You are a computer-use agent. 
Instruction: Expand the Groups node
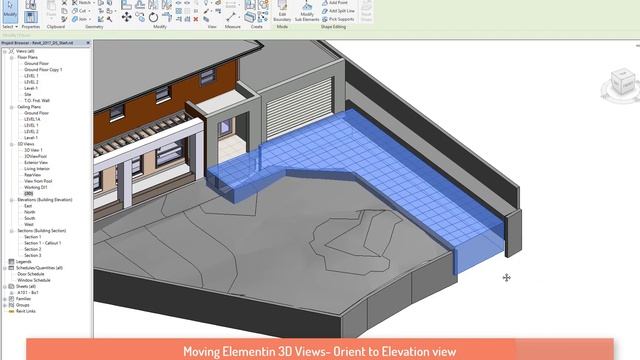[x=5, y=305]
